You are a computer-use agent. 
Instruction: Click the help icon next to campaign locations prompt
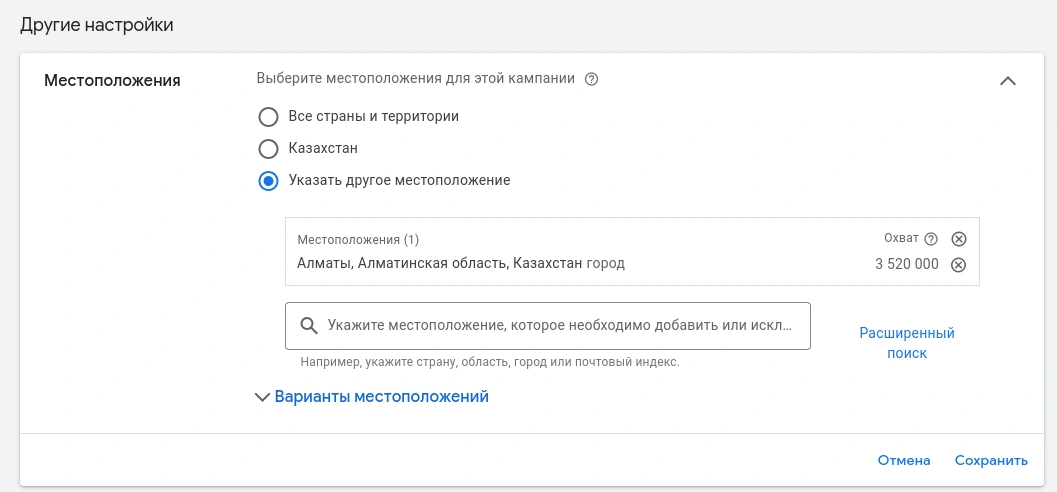(591, 80)
